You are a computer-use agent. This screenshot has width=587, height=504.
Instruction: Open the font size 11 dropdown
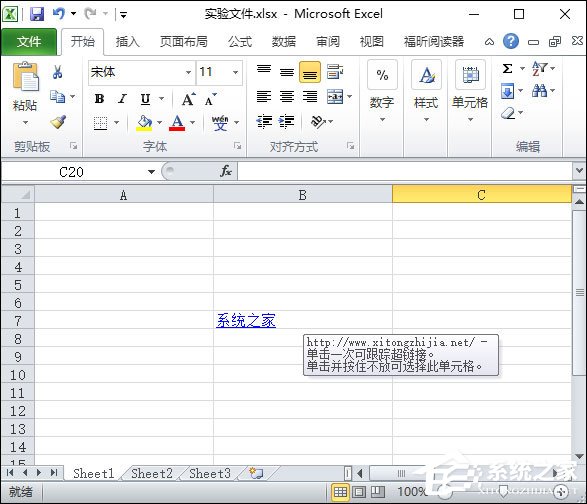[235, 72]
